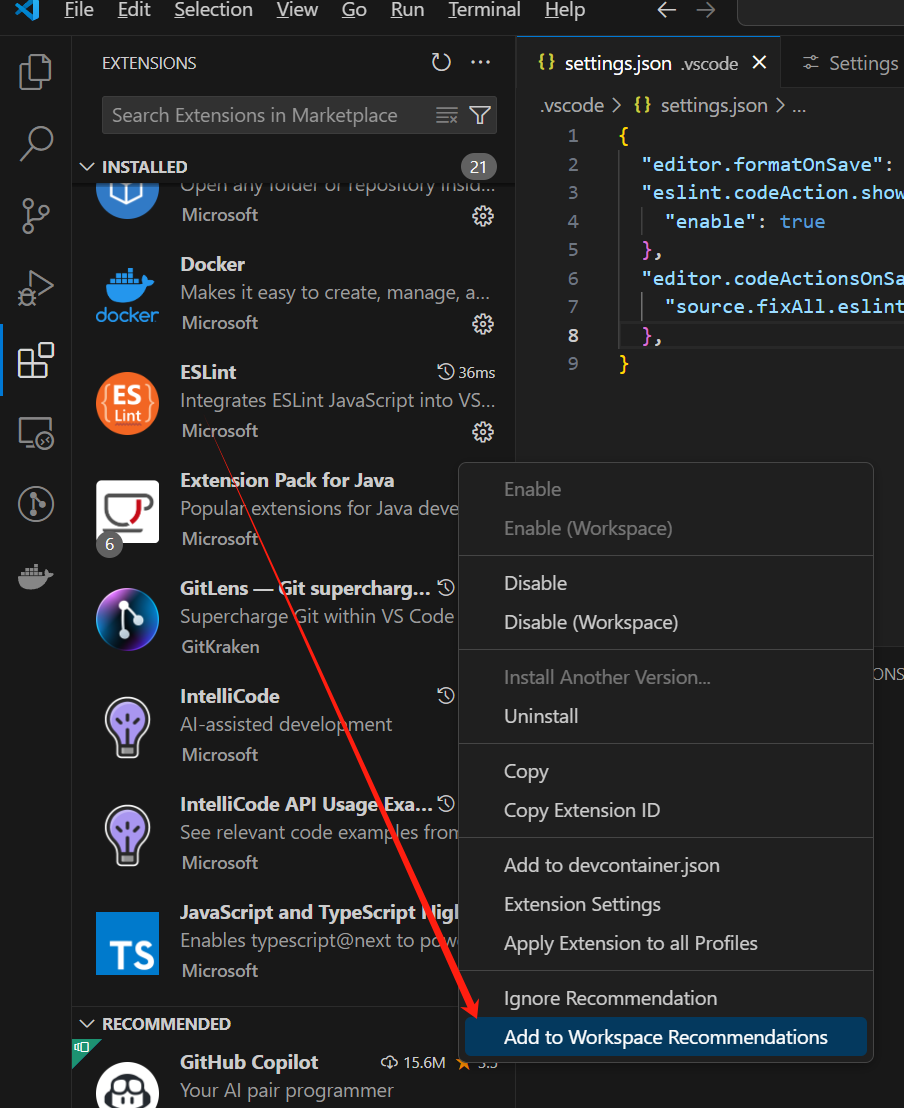Open the Search view icon

36,143
